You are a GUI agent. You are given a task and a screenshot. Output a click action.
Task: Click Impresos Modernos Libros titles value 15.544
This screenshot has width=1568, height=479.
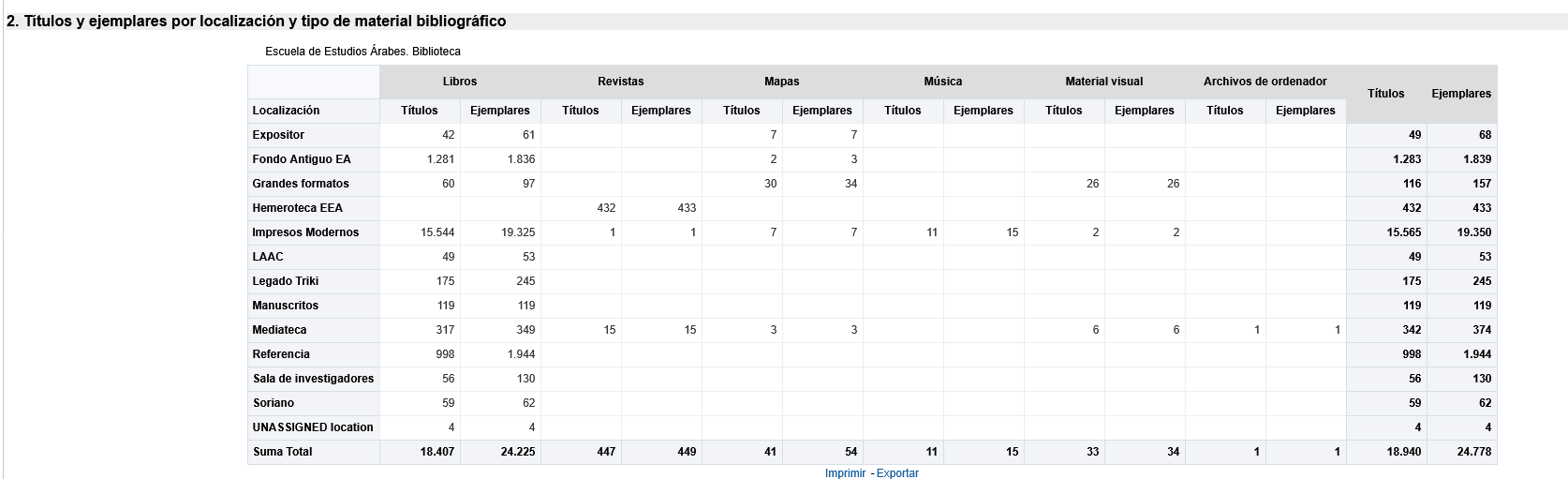click(x=437, y=232)
